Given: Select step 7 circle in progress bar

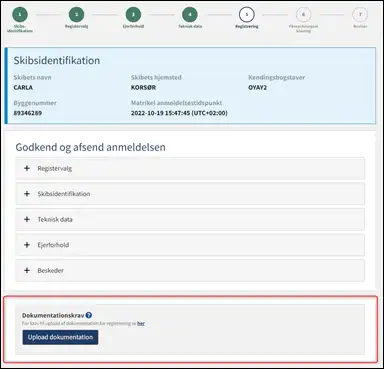Looking at the screenshot, I should tap(360, 14).
